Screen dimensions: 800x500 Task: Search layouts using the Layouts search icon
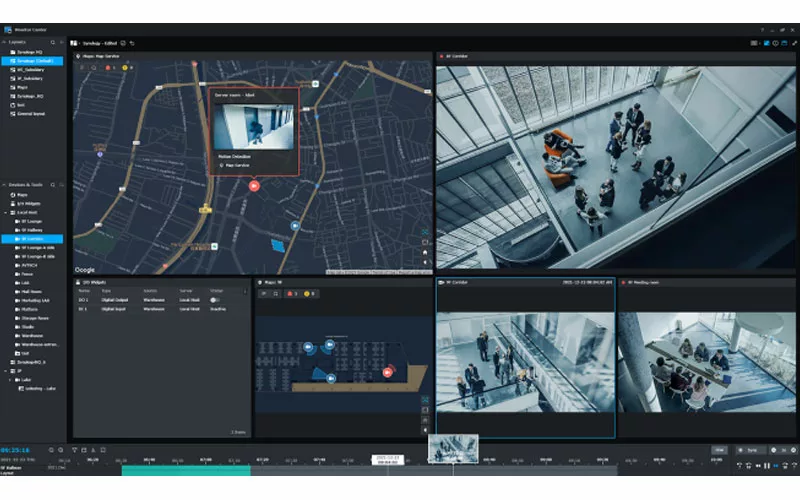point(53,42)
